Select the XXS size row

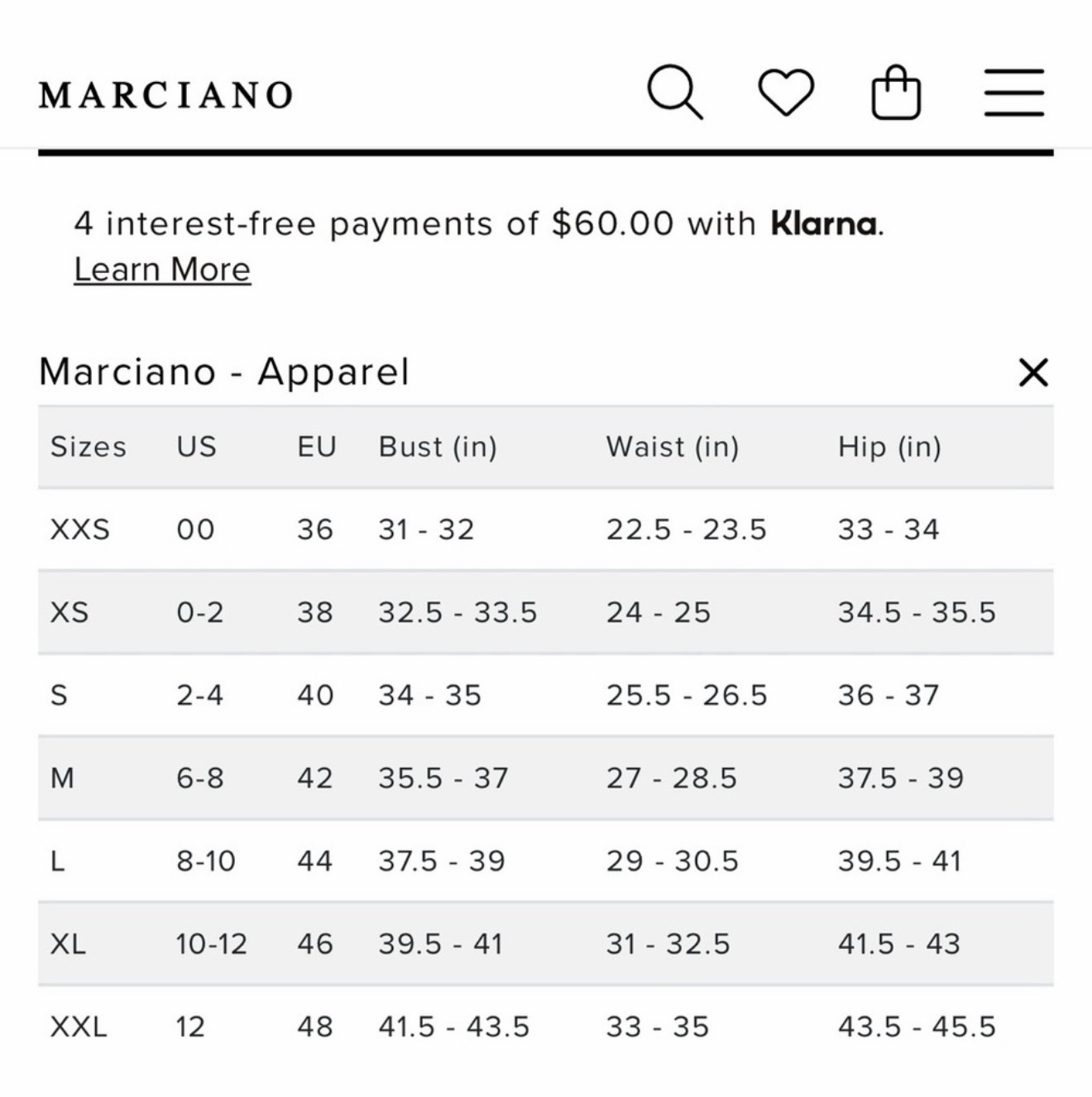(x=546, y=529)
